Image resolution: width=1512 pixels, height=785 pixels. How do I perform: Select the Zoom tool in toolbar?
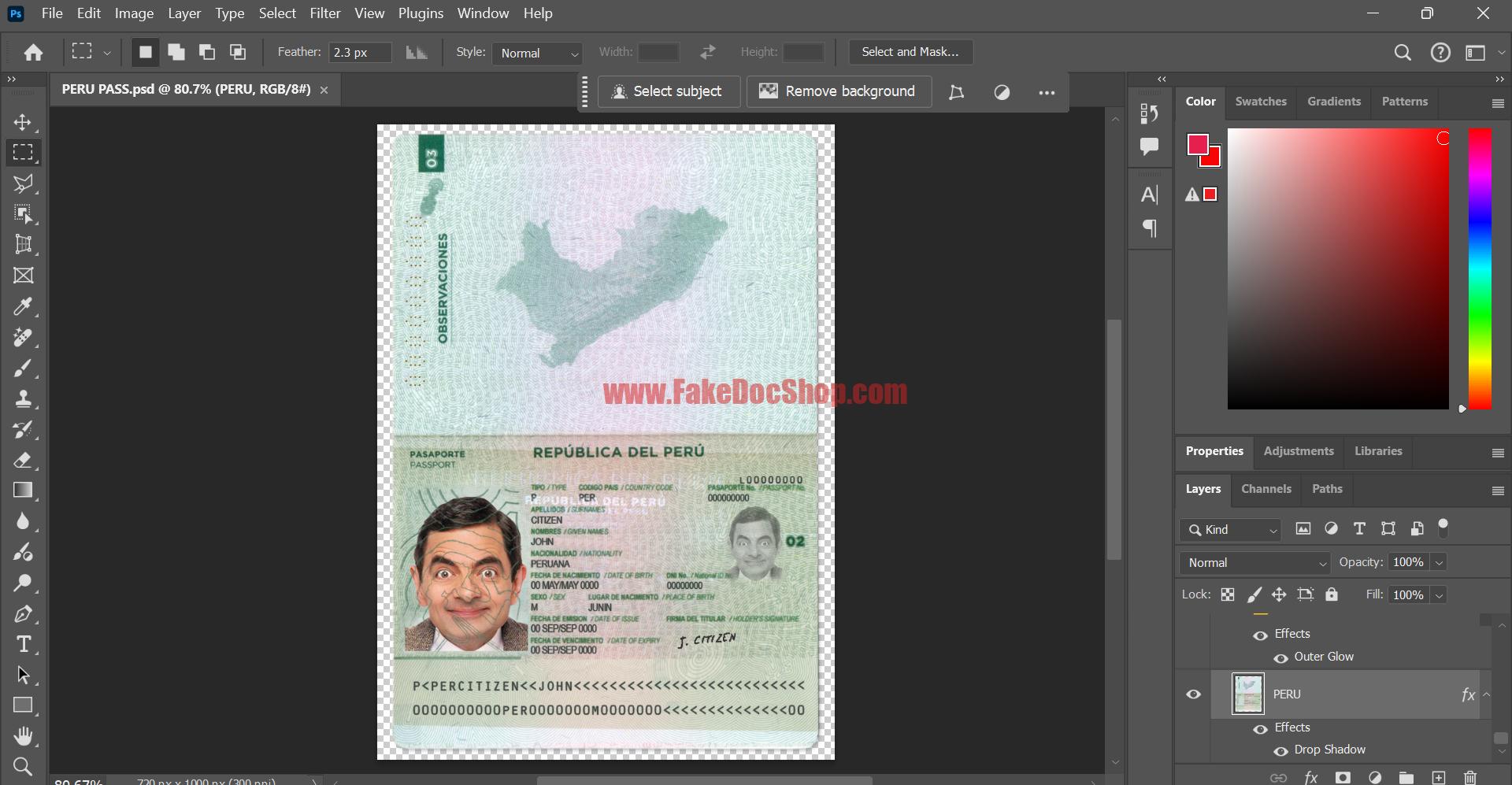tap(23, 766)
